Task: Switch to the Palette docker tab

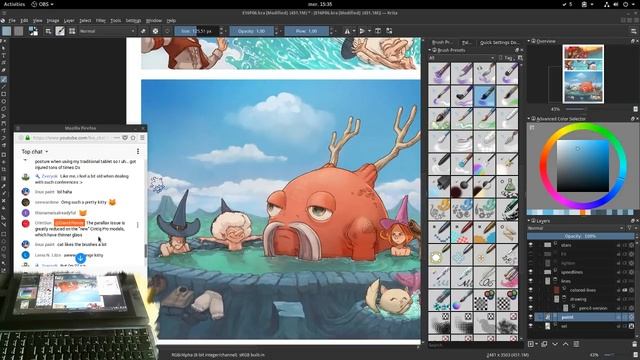Action: click(x=466, y=42)
